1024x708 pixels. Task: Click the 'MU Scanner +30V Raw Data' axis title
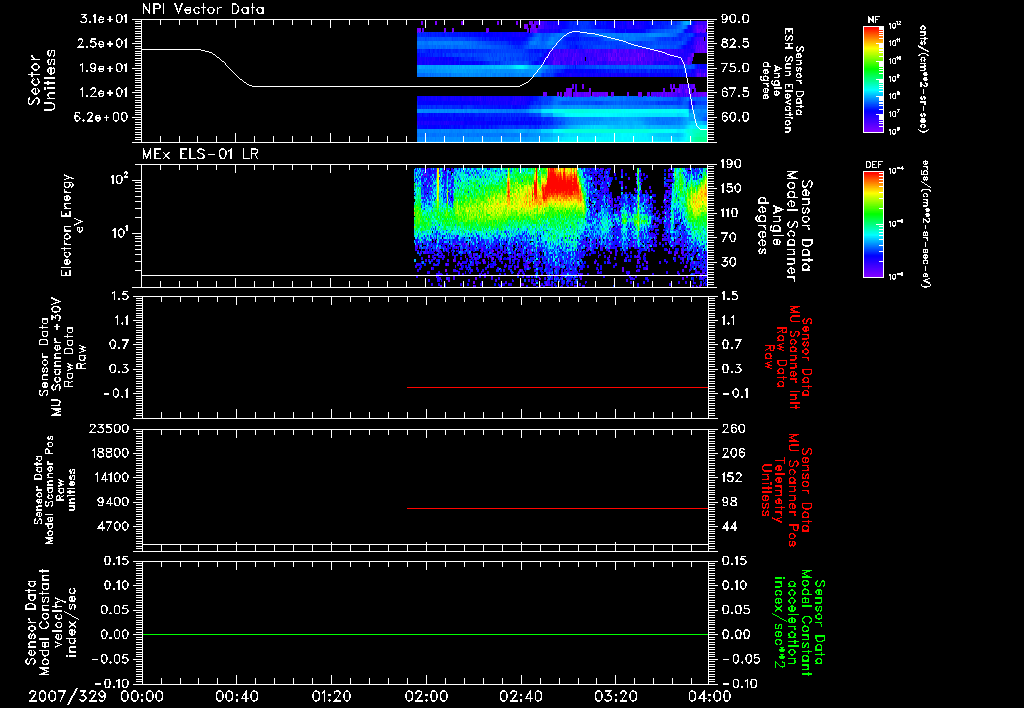pyautogui.click(x=62, y=357)
